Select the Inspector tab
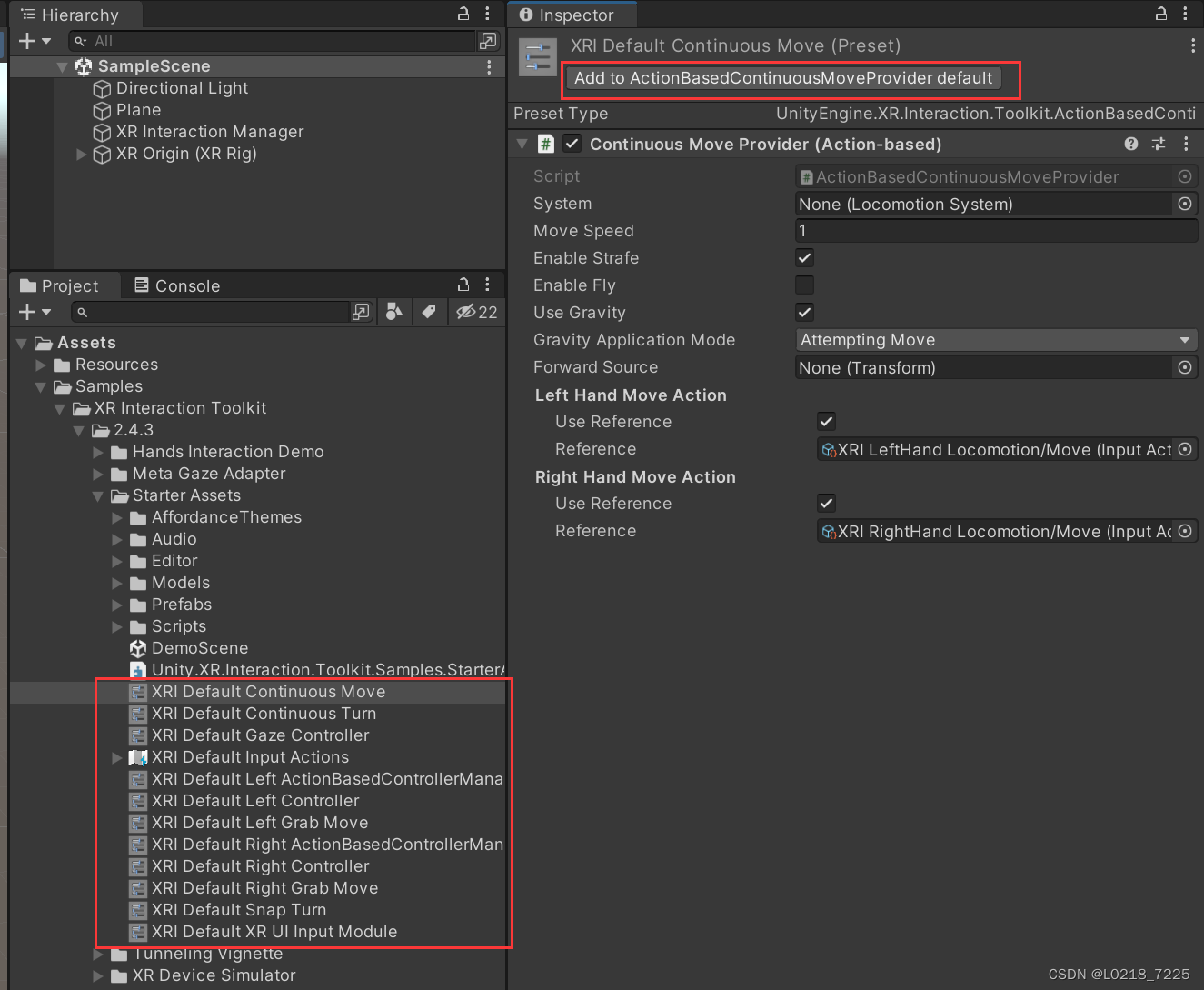The width and height of the screenshot is (1204, 990). [x=572, y=14]
